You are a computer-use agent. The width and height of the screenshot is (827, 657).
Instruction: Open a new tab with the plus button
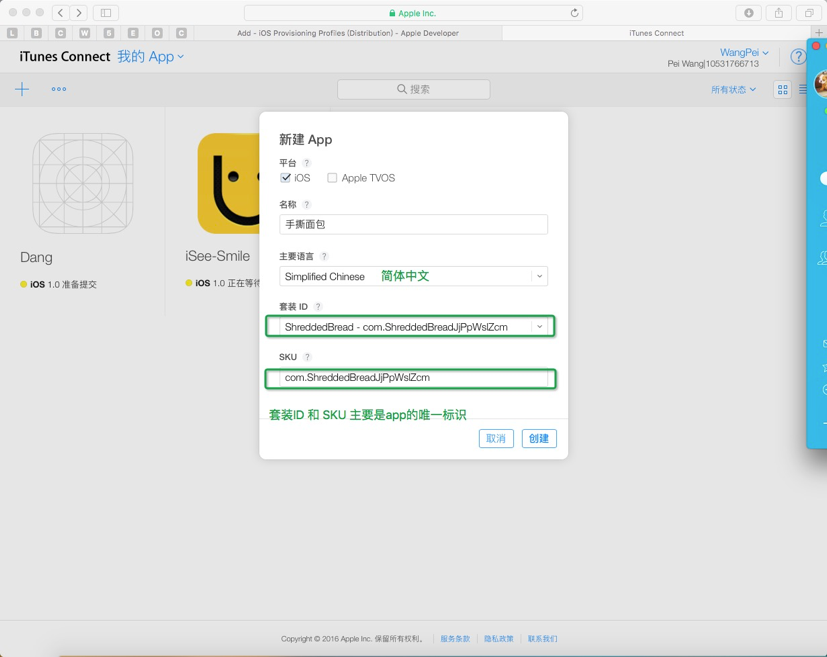coord(819,33)
